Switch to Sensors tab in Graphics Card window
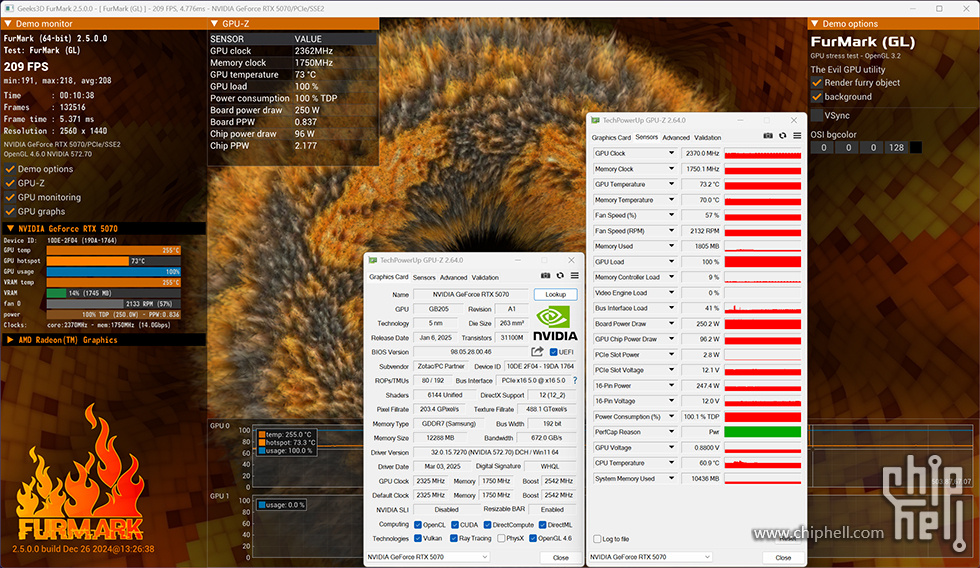The image size is (980, 568). point(424,277)
